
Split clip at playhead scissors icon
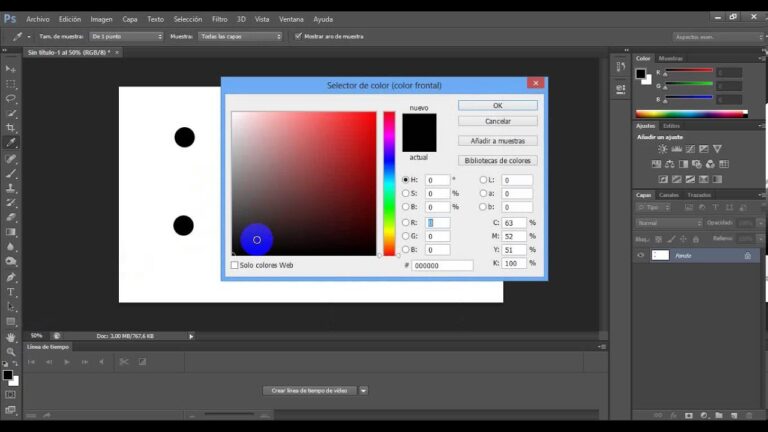(124, 362)
